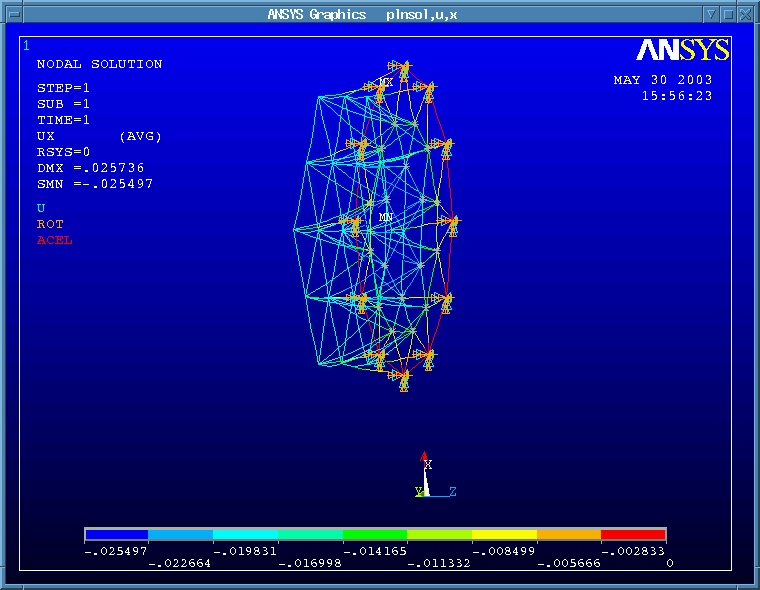Select the sea green contour legend band

coord(310,534)
